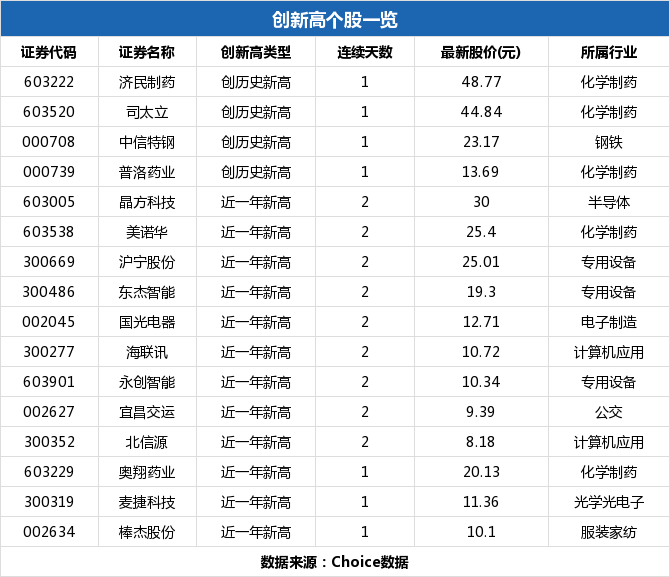Viewport: 670px width, 577px height.
Task: Open stock code 000739
Action: (48, 172)
